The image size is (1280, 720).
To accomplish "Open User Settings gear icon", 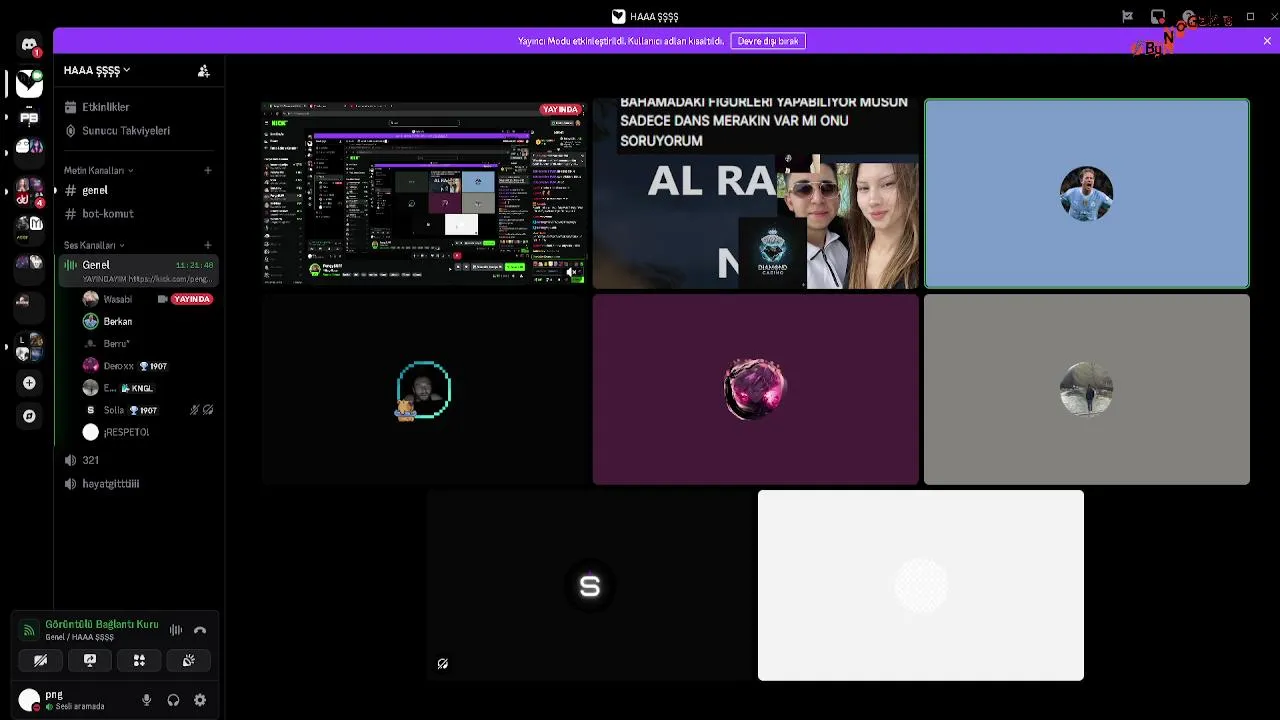I will (x=200, y=700).
